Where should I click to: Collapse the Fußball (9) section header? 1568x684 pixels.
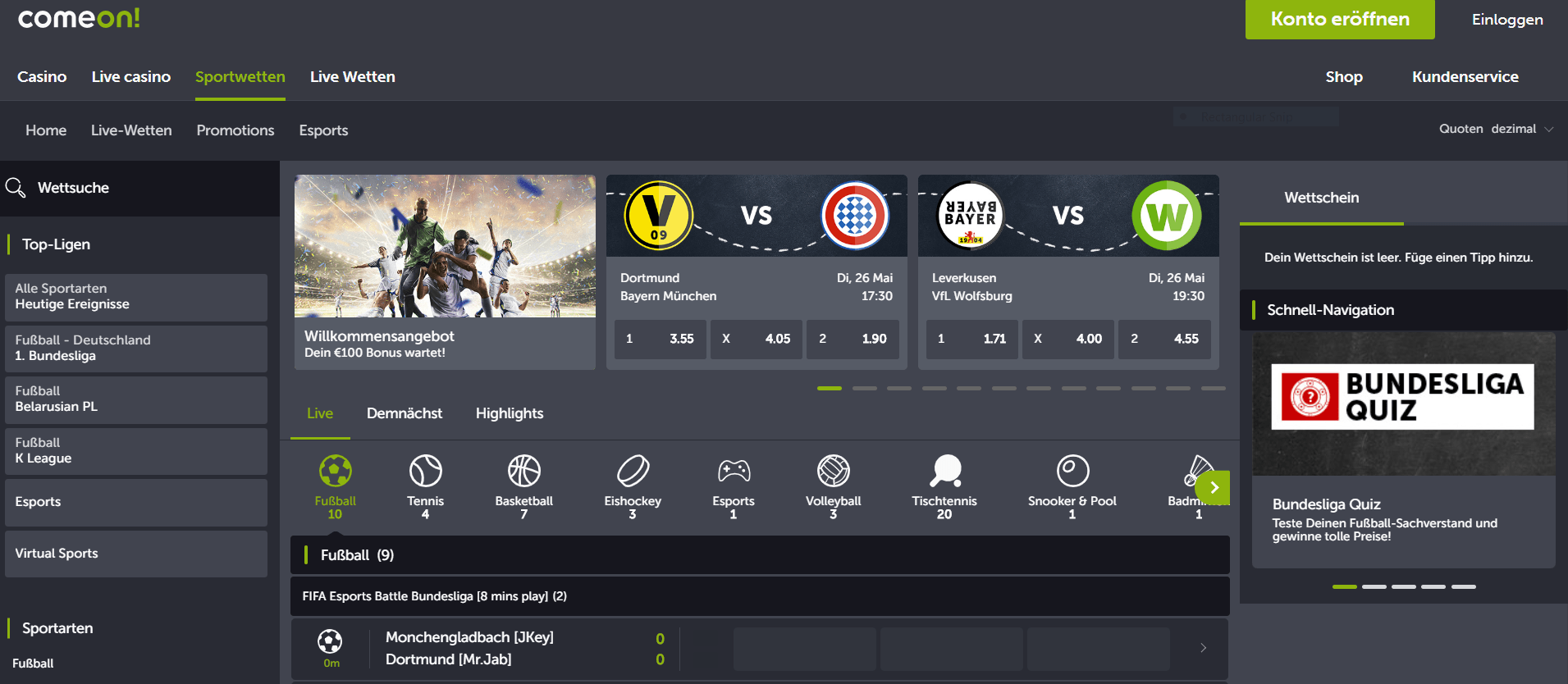point(760,555)
